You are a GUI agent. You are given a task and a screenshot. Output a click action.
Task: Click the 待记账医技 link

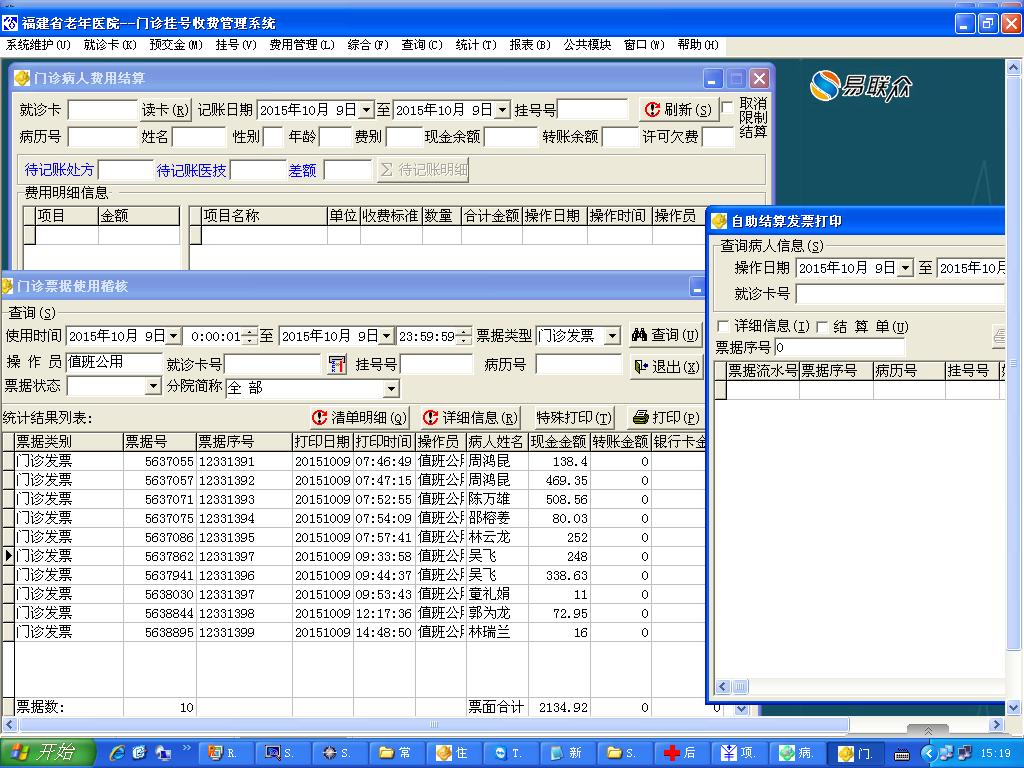click(x=191, y=170)
